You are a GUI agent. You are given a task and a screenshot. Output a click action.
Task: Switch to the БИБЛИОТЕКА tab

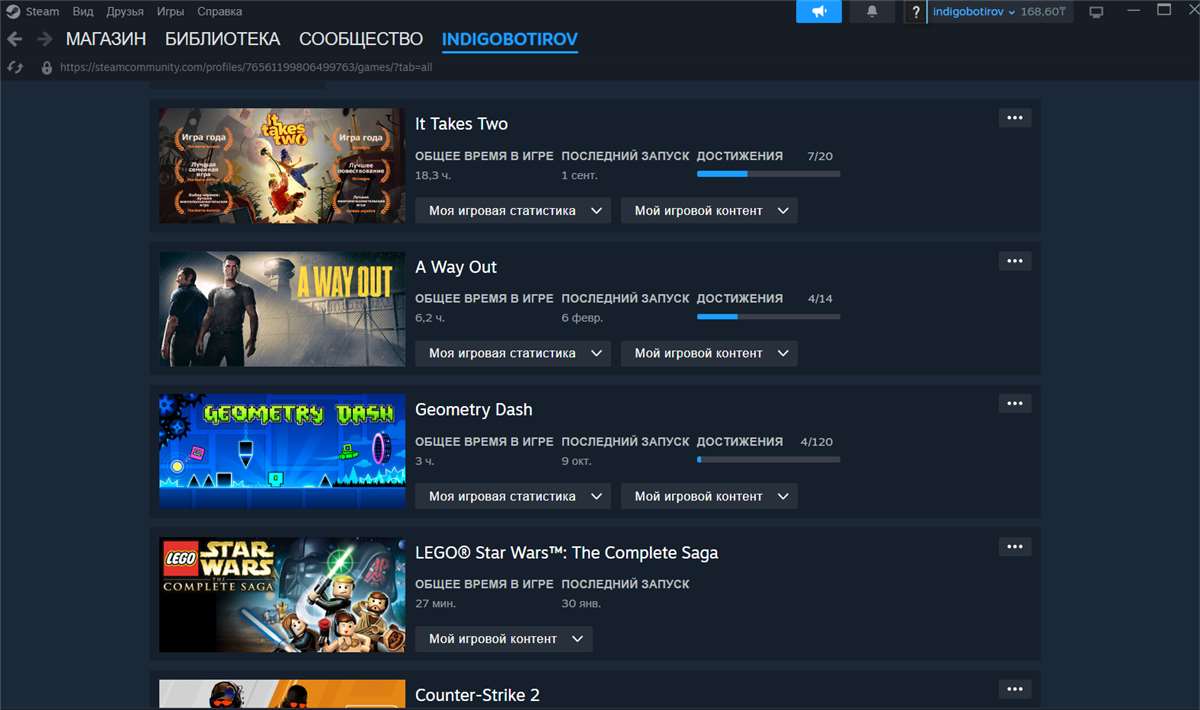tap(222, 39)
